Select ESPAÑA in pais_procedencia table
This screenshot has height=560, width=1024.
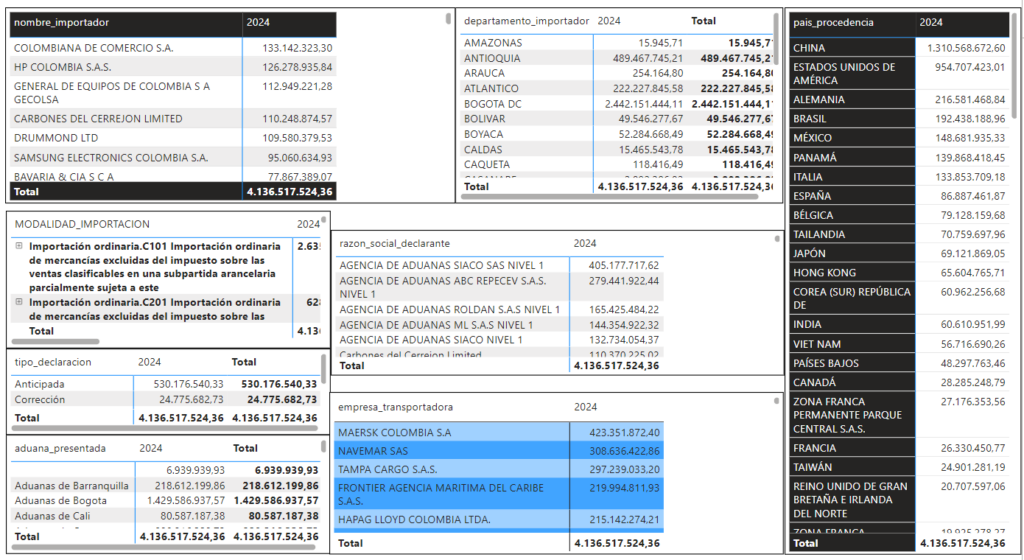[899, 196]
